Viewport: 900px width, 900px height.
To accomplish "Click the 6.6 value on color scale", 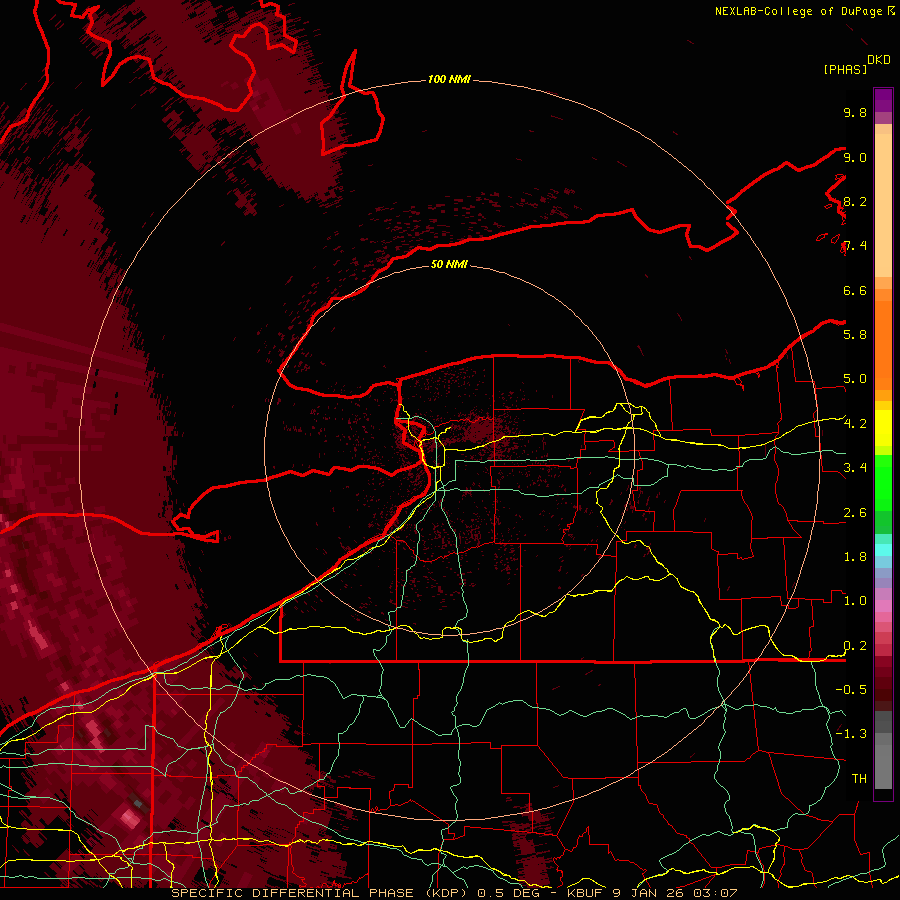I will (855, 290).
